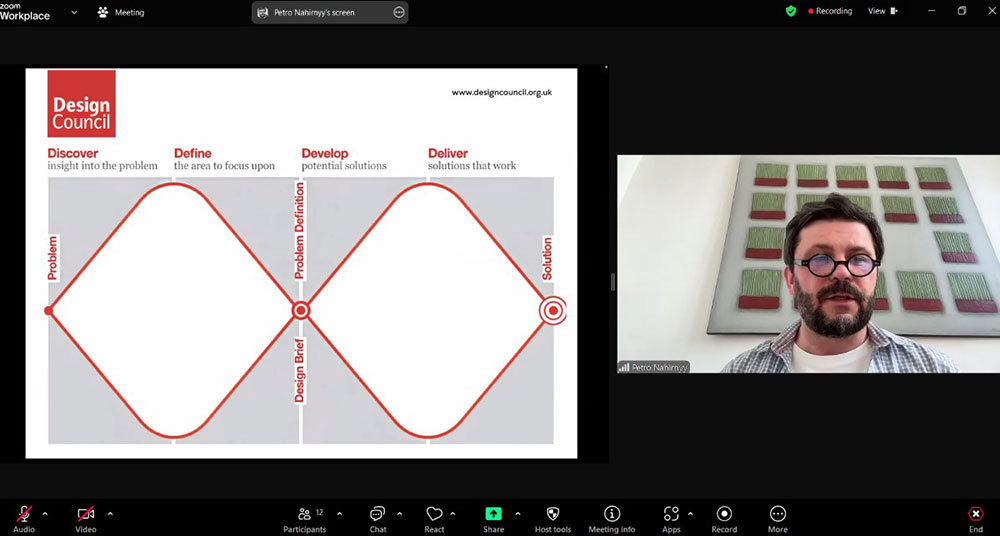
Task: Expand participants options chevron
Action: tap(339, 514)
